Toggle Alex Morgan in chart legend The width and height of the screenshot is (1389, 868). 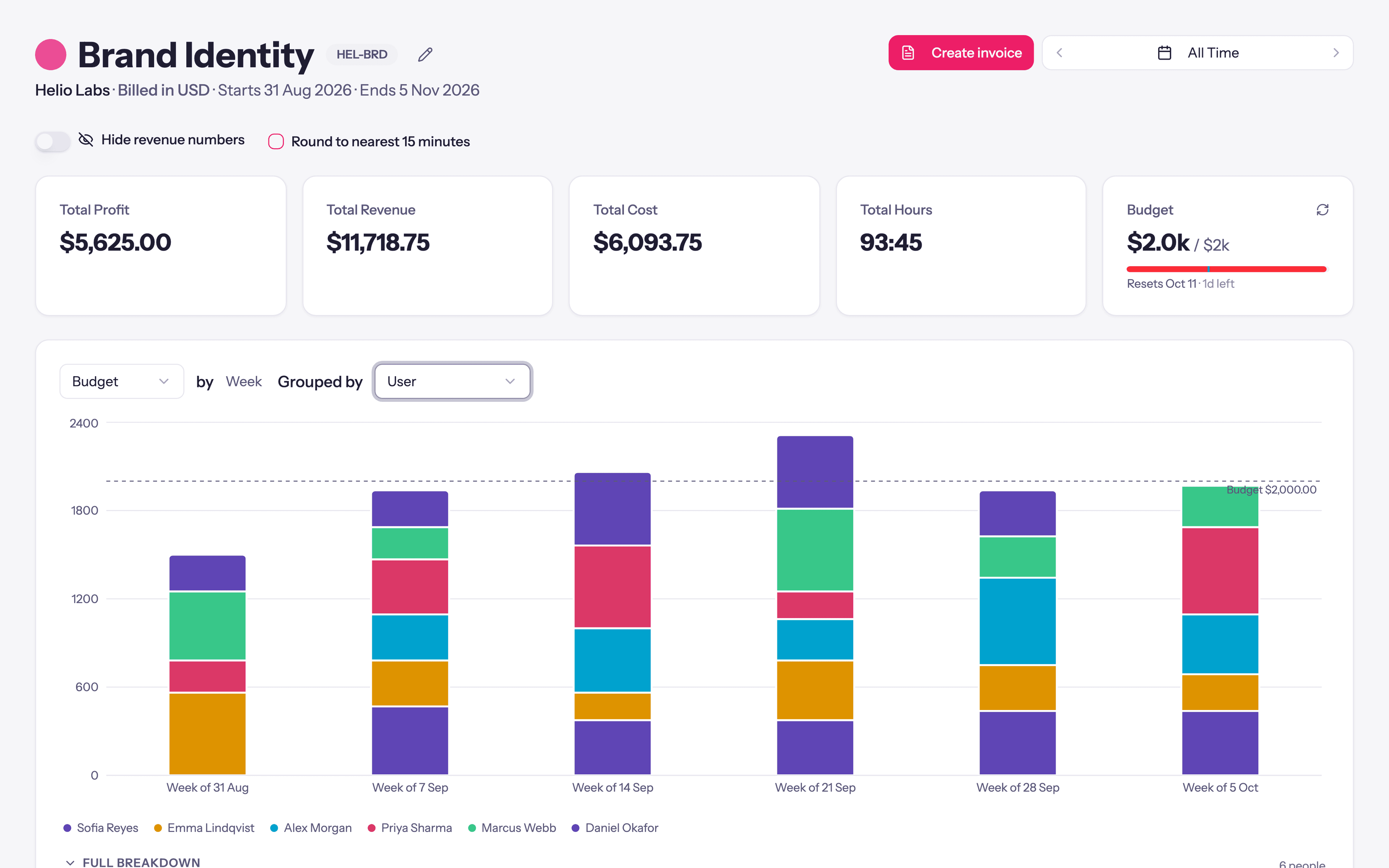point(311,828)
